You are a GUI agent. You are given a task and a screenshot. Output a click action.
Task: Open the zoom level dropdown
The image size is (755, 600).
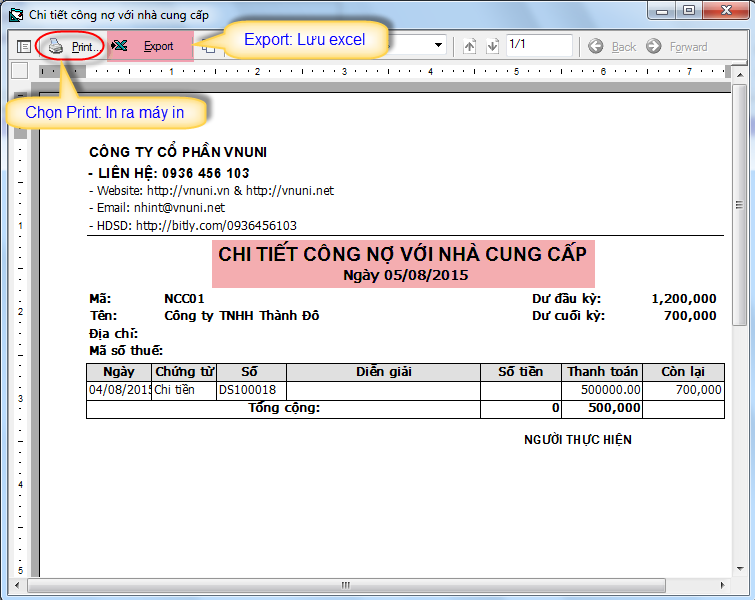[439, 46]
